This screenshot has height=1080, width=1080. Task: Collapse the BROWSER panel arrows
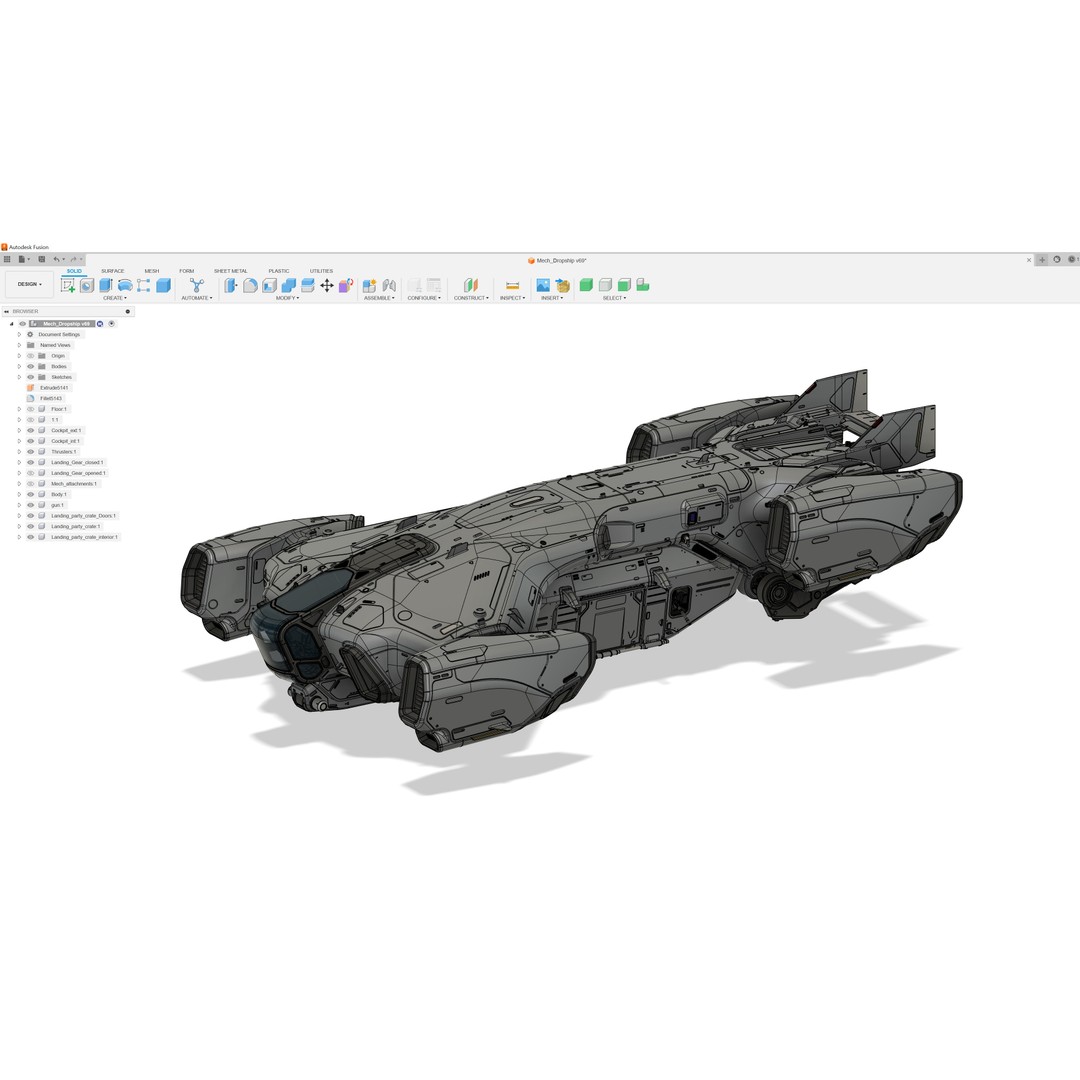click(7, 311)
